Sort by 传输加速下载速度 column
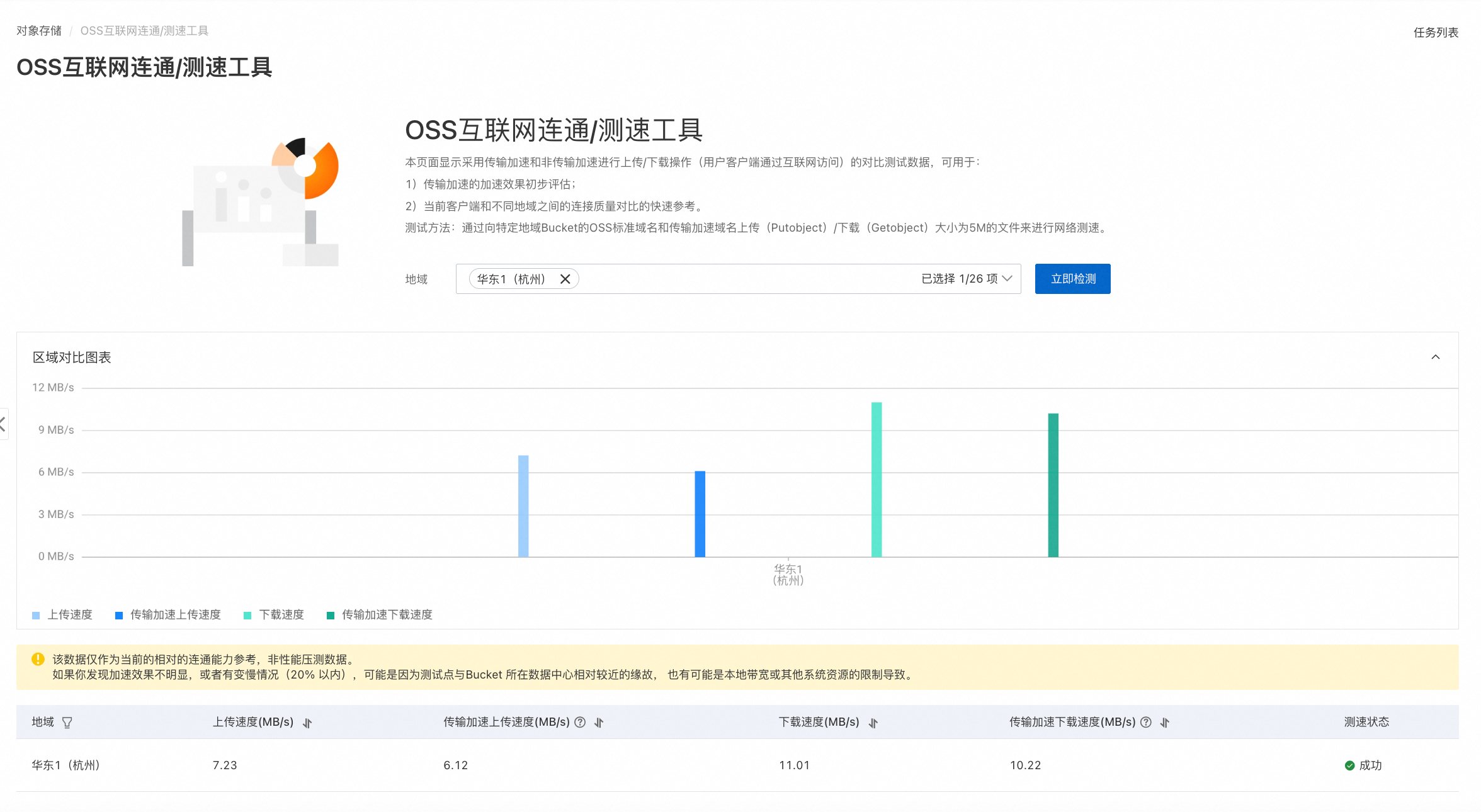1481x812 pixels. (x=1165, y=723)
